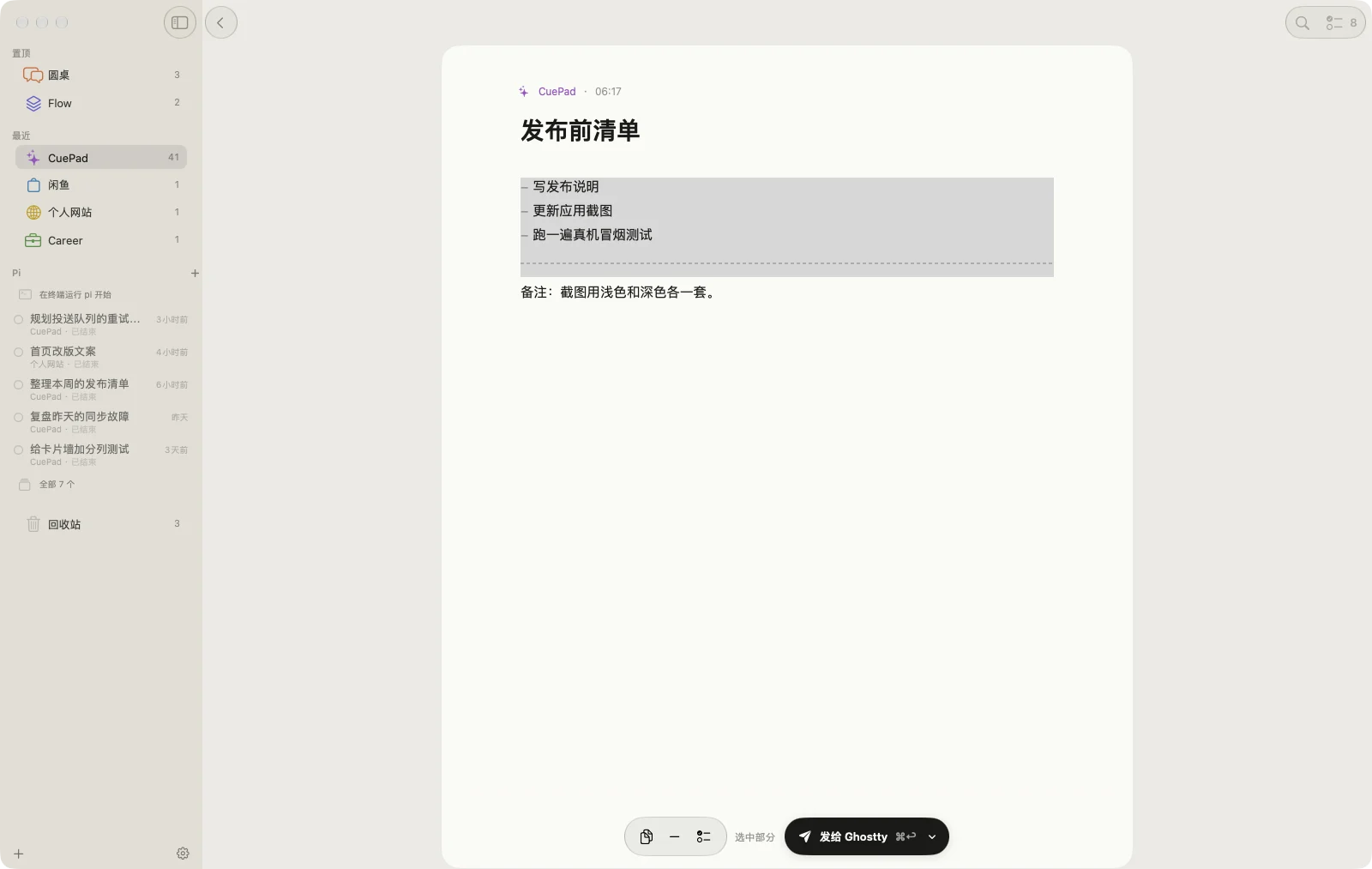Select the CuePad notebook in sidebar
Viewport: 1372px width, 869px height.
tap(101, 158)
